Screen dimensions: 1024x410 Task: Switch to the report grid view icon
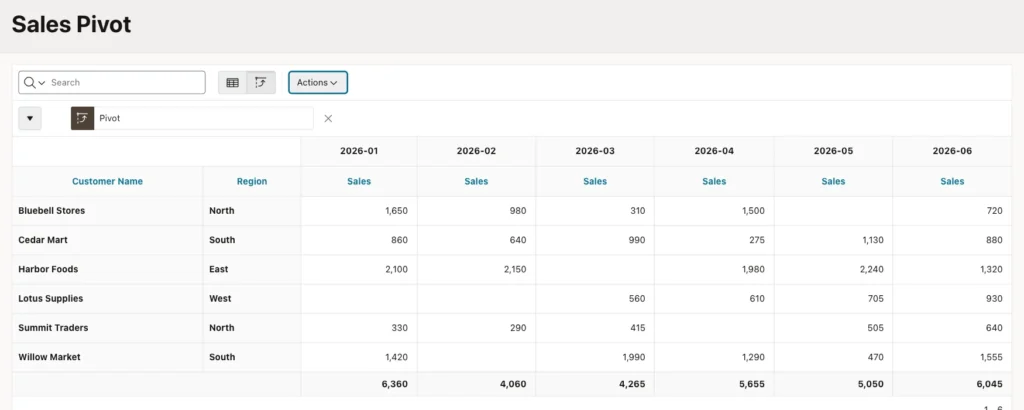pos(232,83)
